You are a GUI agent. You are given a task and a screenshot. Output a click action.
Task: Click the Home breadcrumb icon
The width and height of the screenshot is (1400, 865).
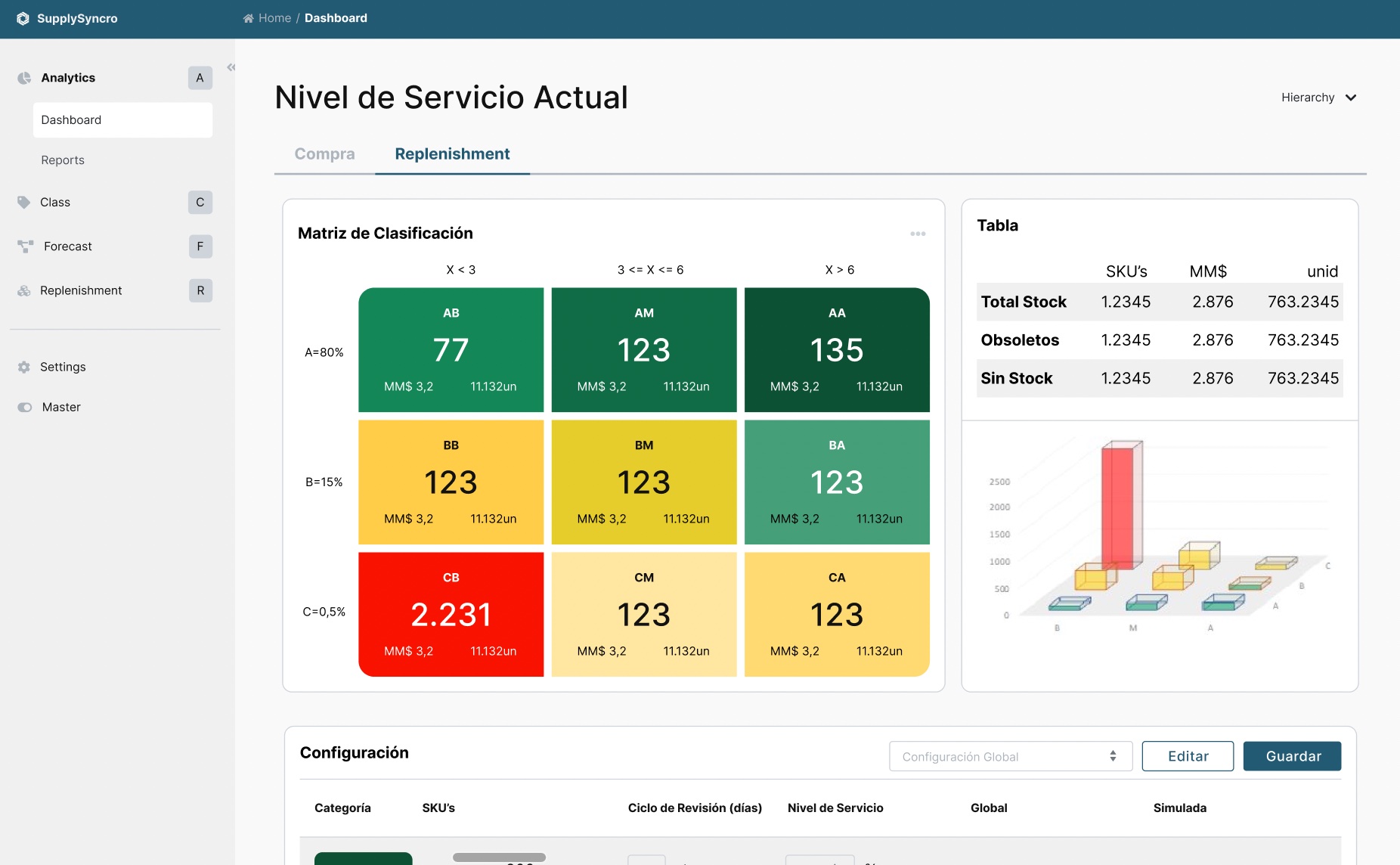pos(248,18)
